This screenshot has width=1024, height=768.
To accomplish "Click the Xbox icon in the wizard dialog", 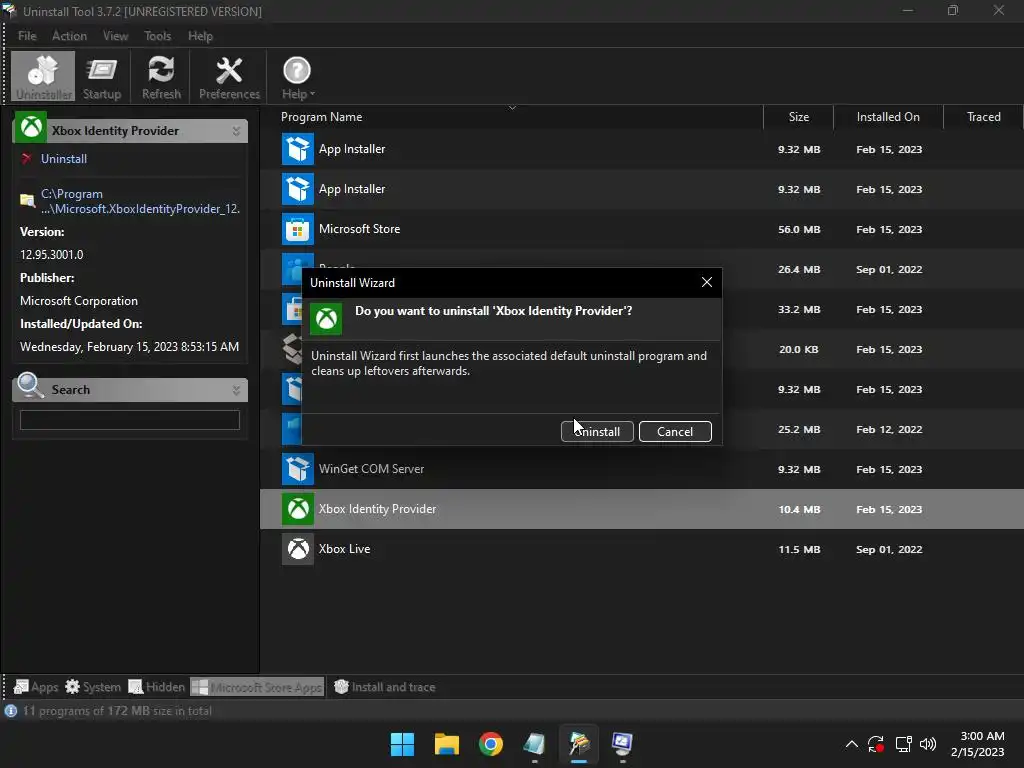I will point(326,319).
